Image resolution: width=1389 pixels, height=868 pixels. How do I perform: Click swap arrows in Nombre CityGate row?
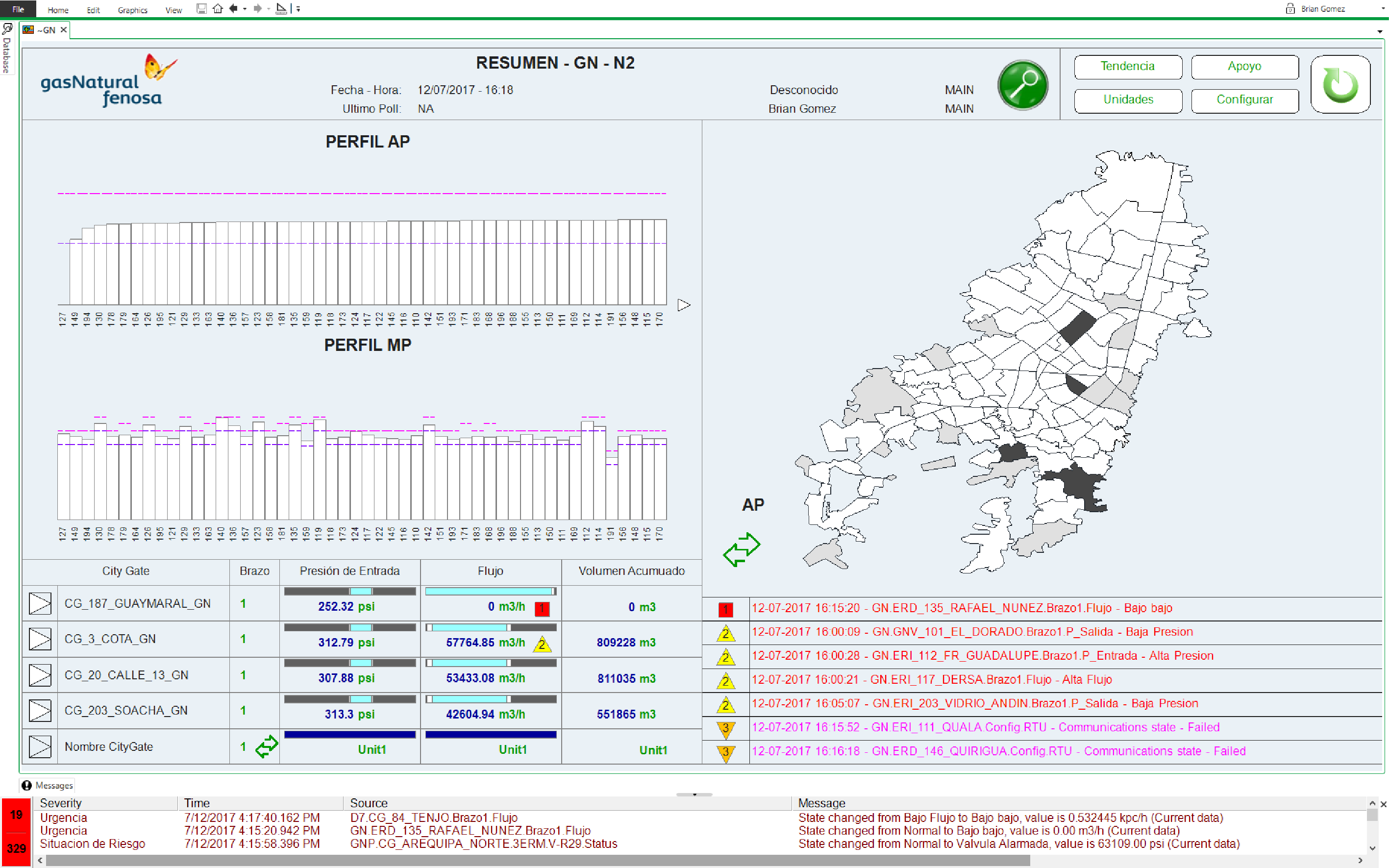coord(266,746)
